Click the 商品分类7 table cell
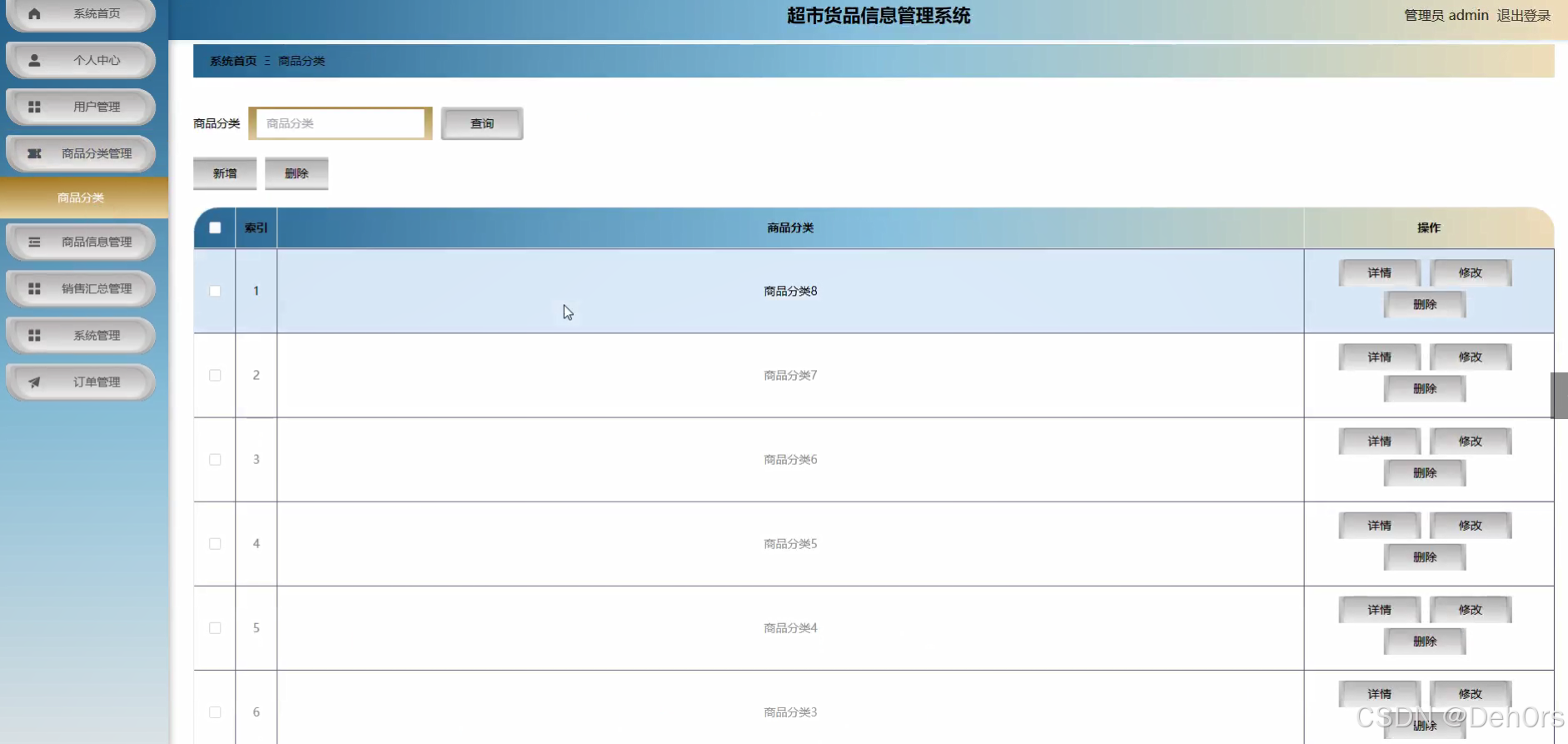 tap(790, 375)
